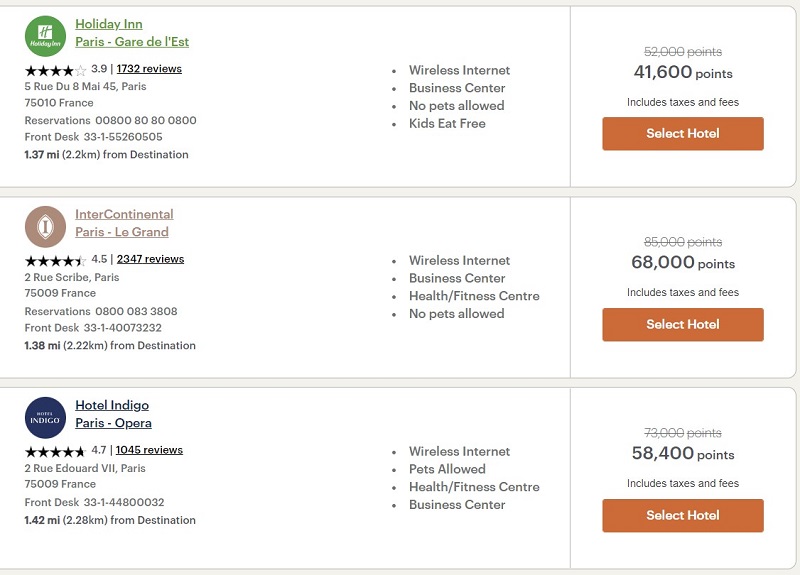
Task: Click InterContinental 4.5 star rating icons
Action: [x=56, y=261]
